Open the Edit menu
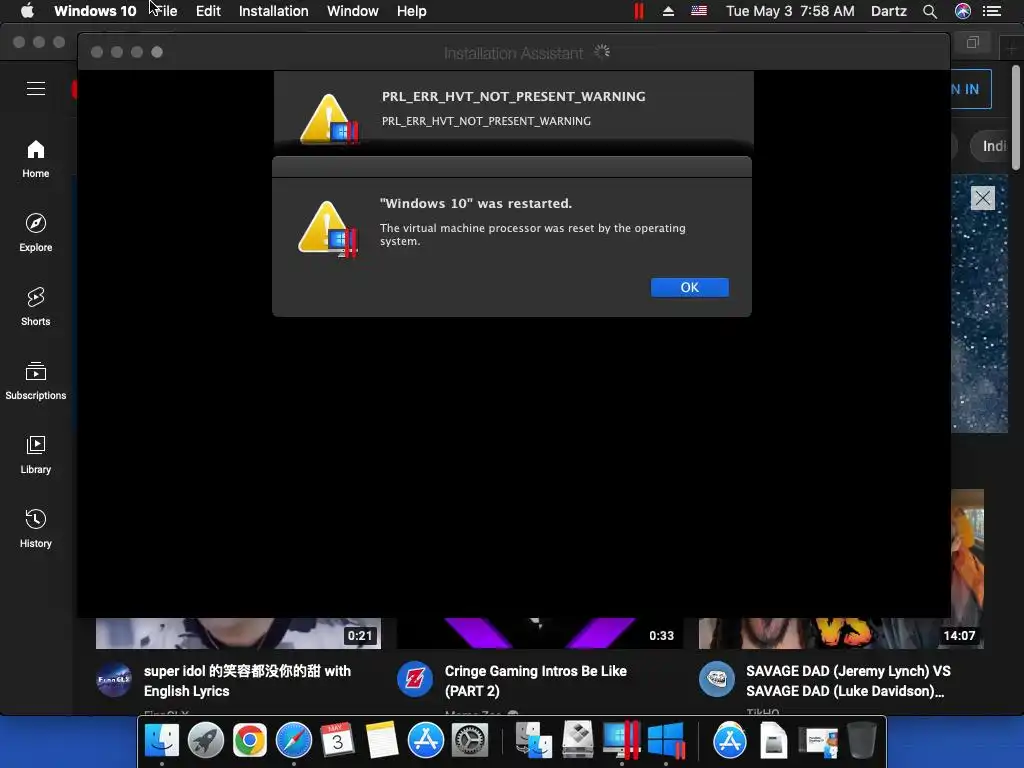1024x768 pixels. 208,11
